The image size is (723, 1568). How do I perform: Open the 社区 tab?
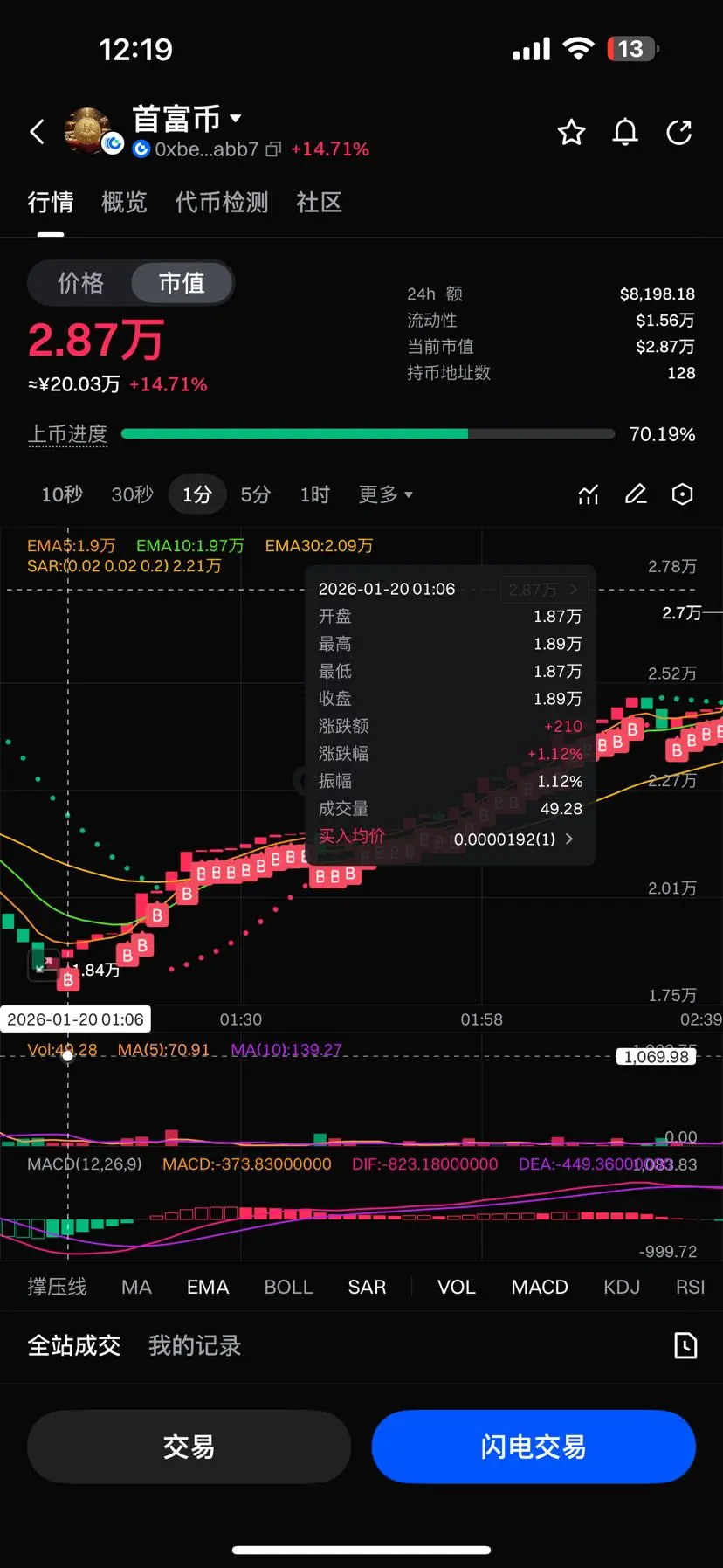(319, 203)
